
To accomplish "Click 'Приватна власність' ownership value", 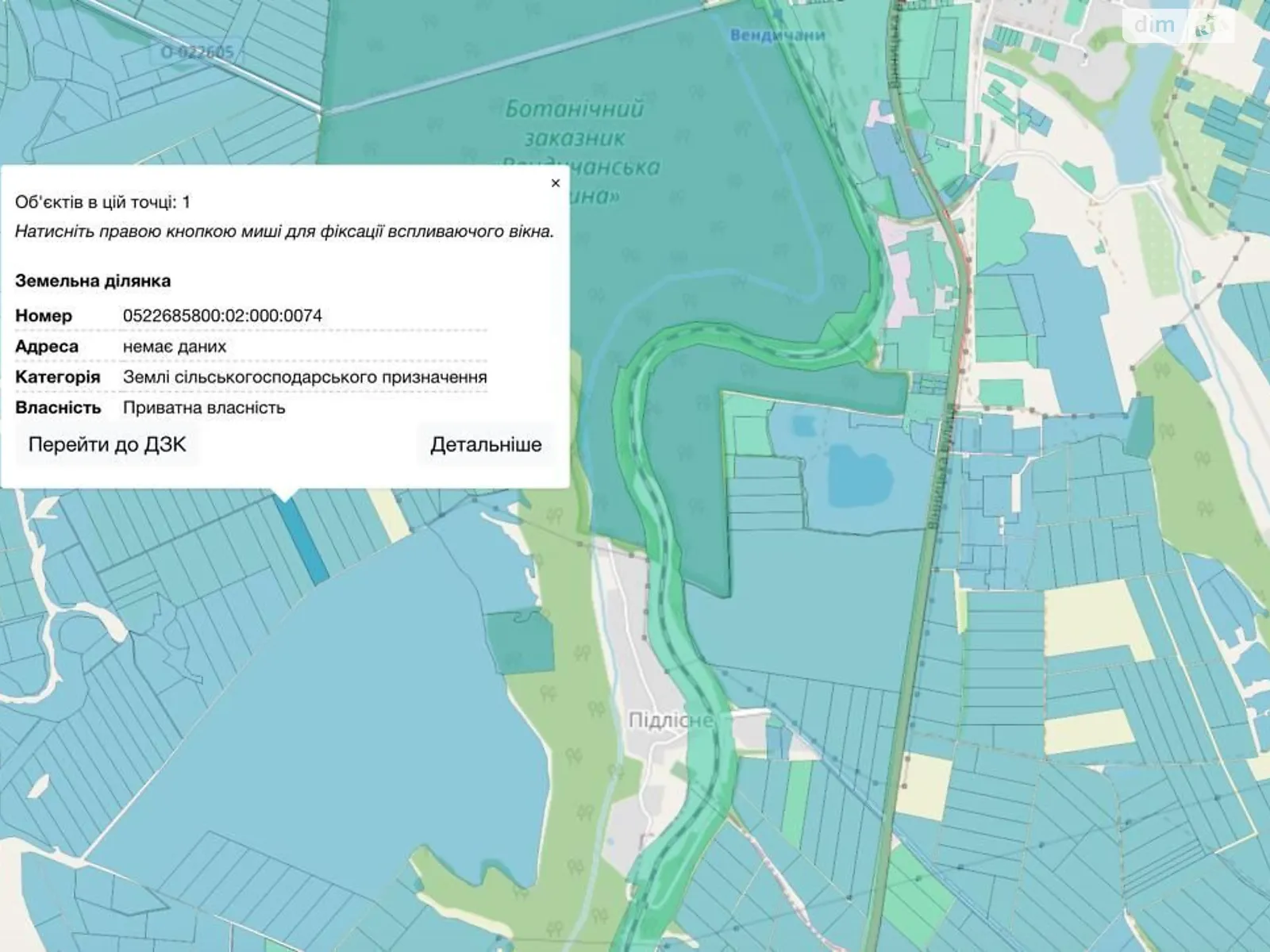I will coord(204,408).
